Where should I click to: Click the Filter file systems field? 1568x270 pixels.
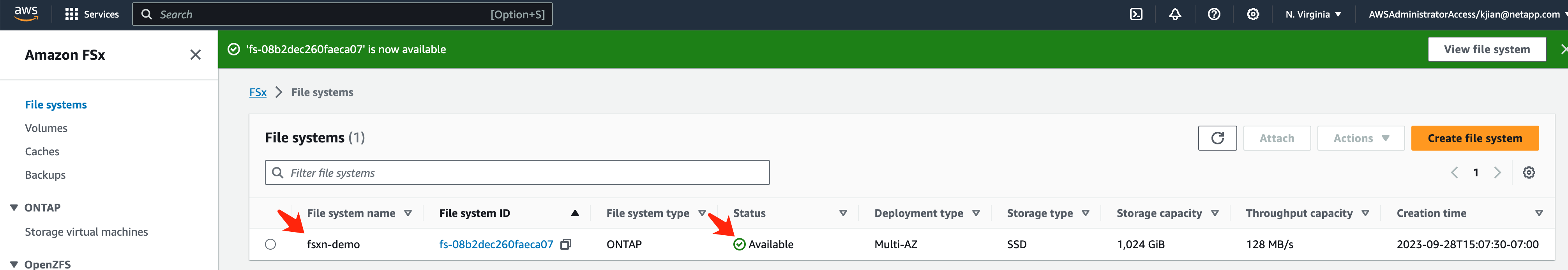point(517,173)
